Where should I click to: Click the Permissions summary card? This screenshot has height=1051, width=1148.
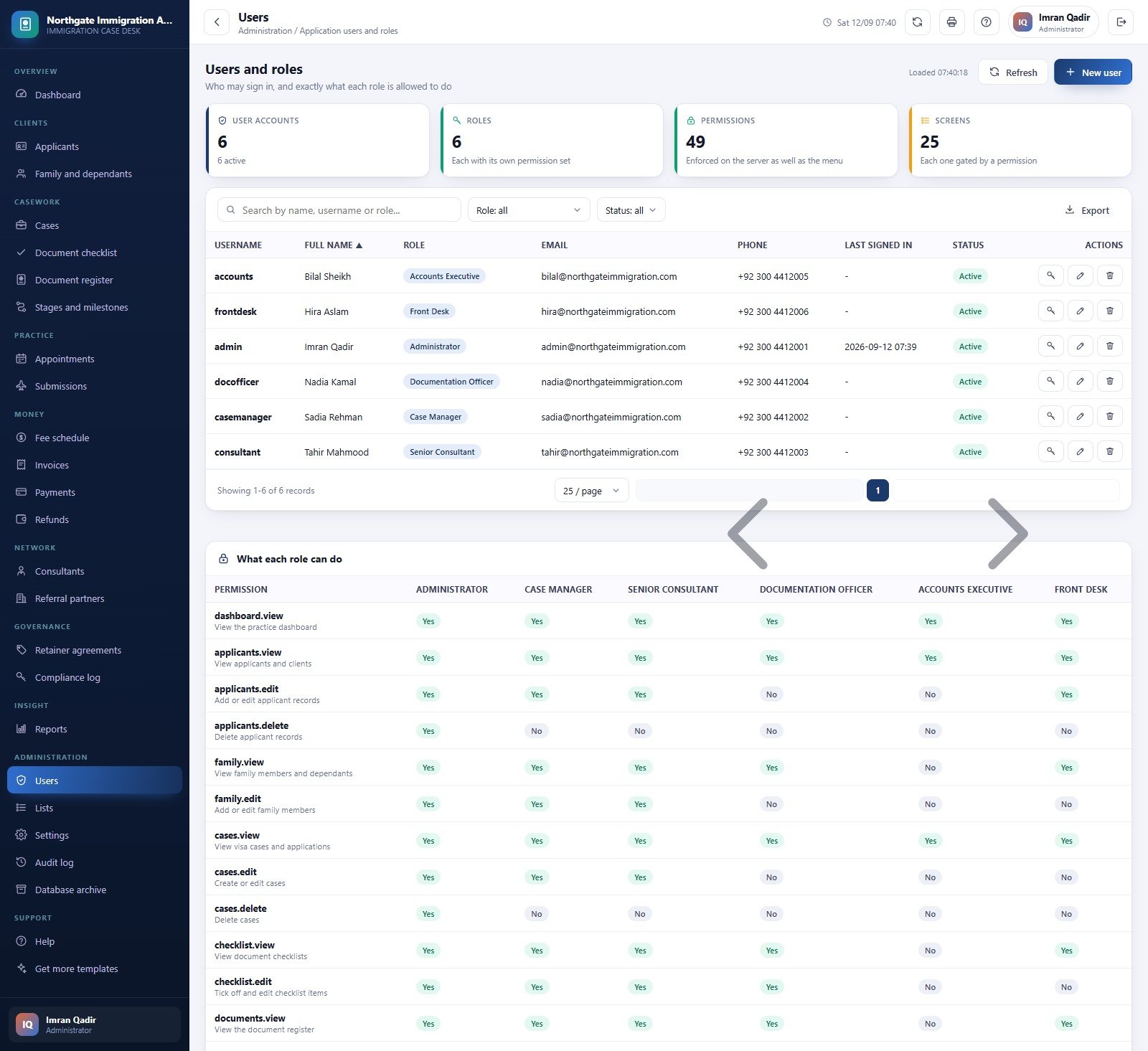[x=786, y=141]
